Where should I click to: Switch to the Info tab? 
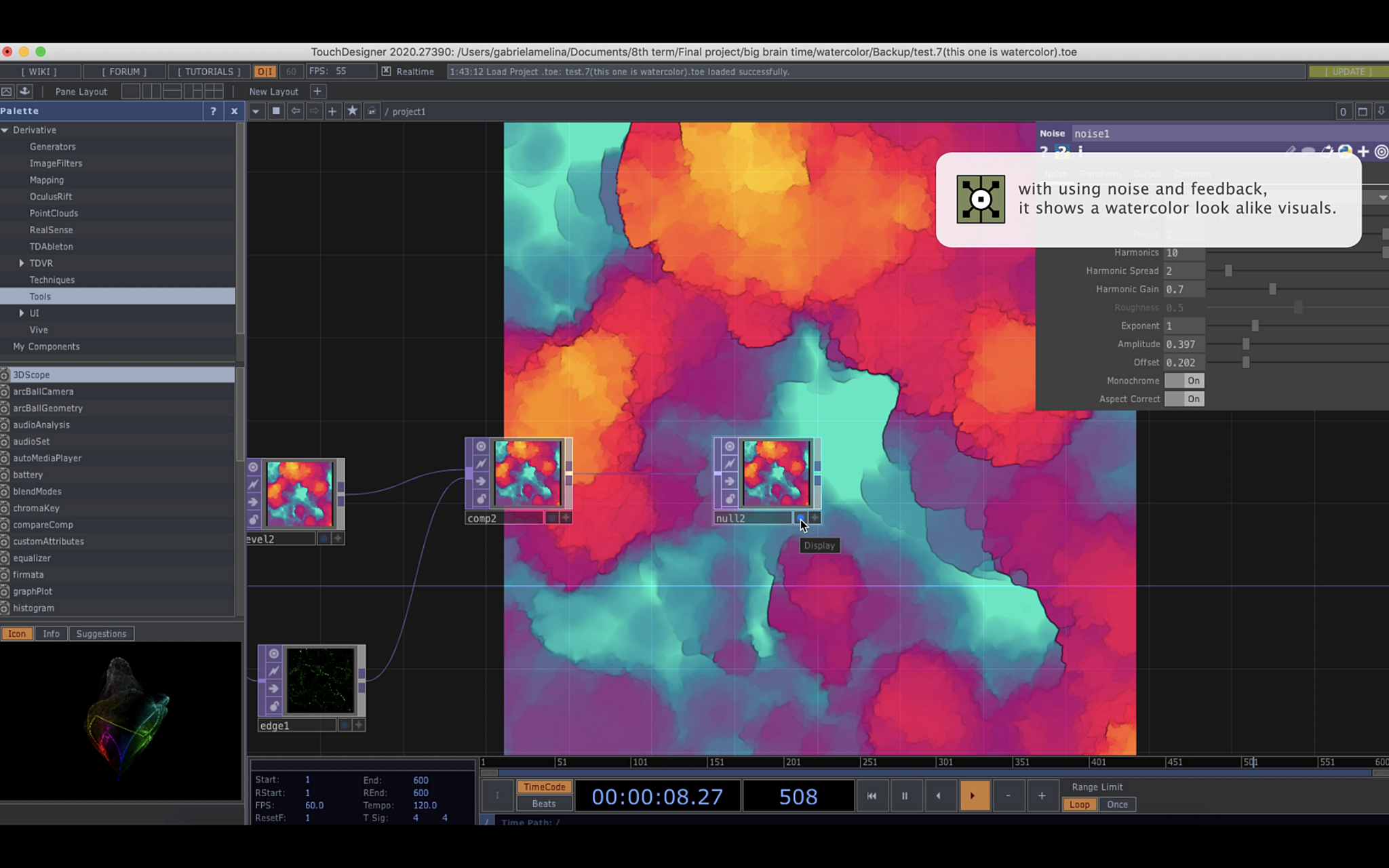click(x=51, y=633)
